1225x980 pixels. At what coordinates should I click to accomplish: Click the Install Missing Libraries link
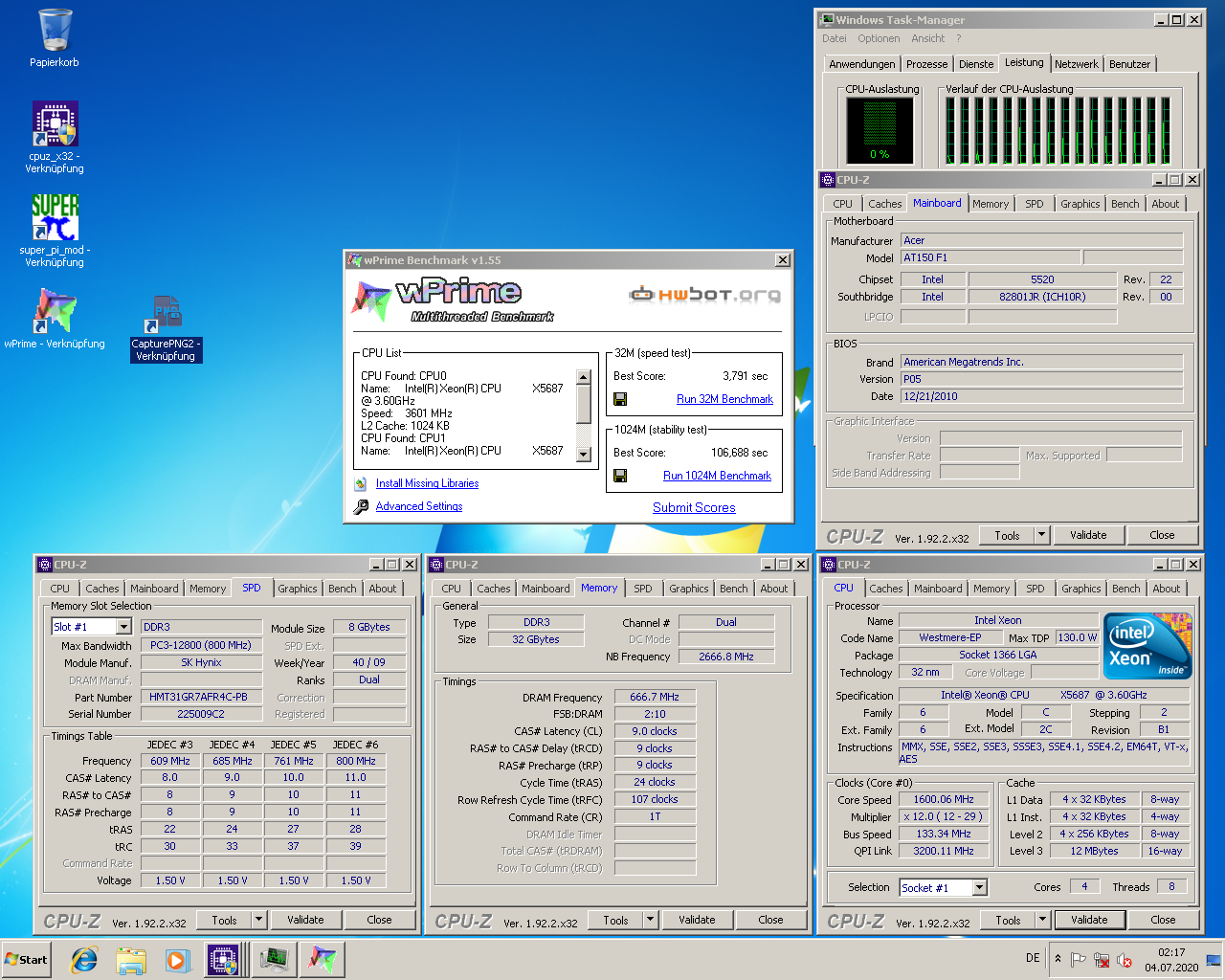pyautogui.click(x=427, y=484)
